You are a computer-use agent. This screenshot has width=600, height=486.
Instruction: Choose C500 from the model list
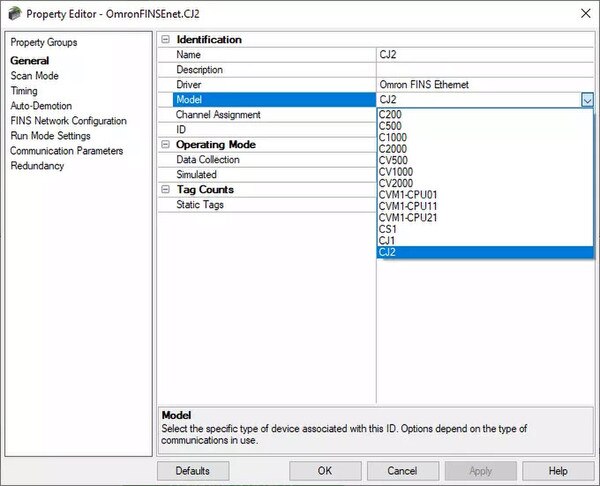(485, 126)
